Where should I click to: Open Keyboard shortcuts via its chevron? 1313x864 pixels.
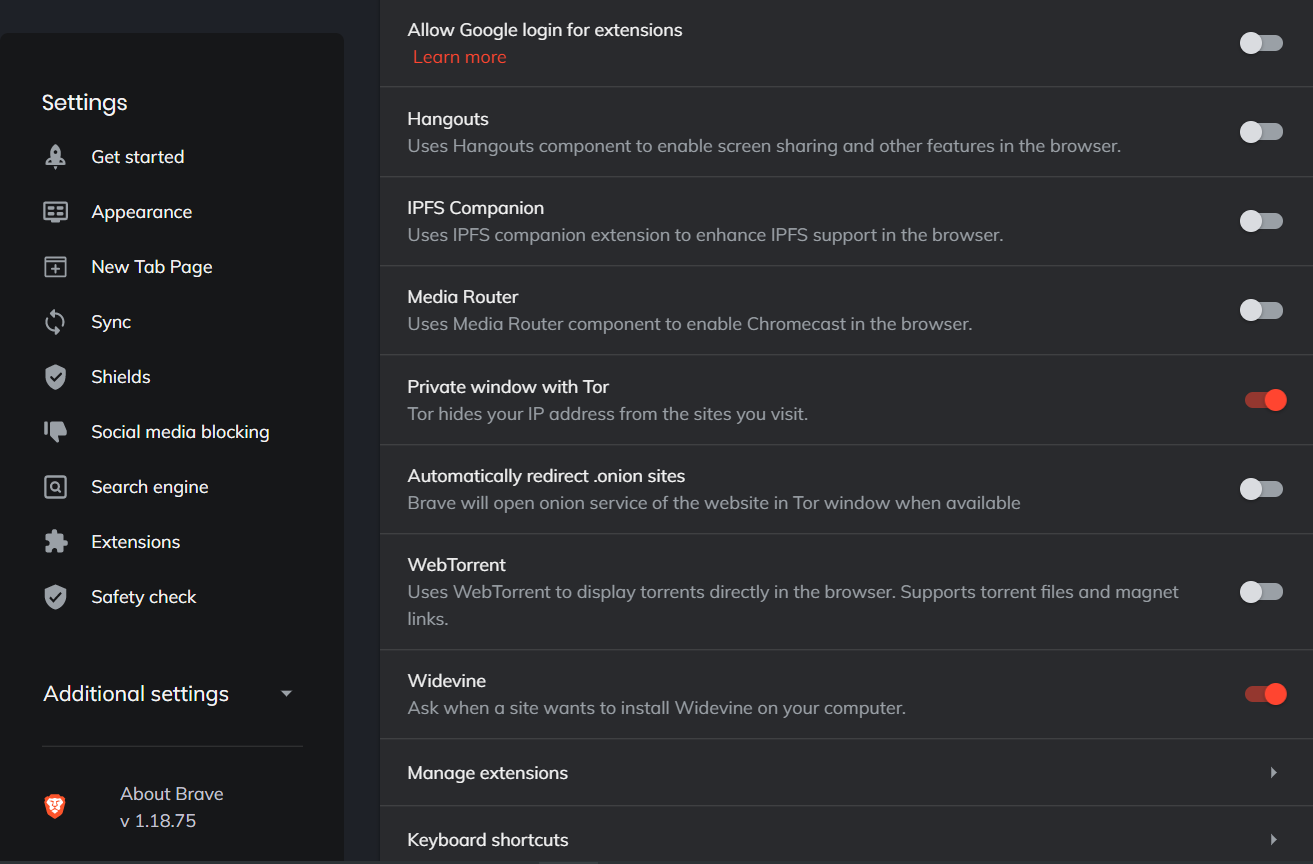(1273, 840)
